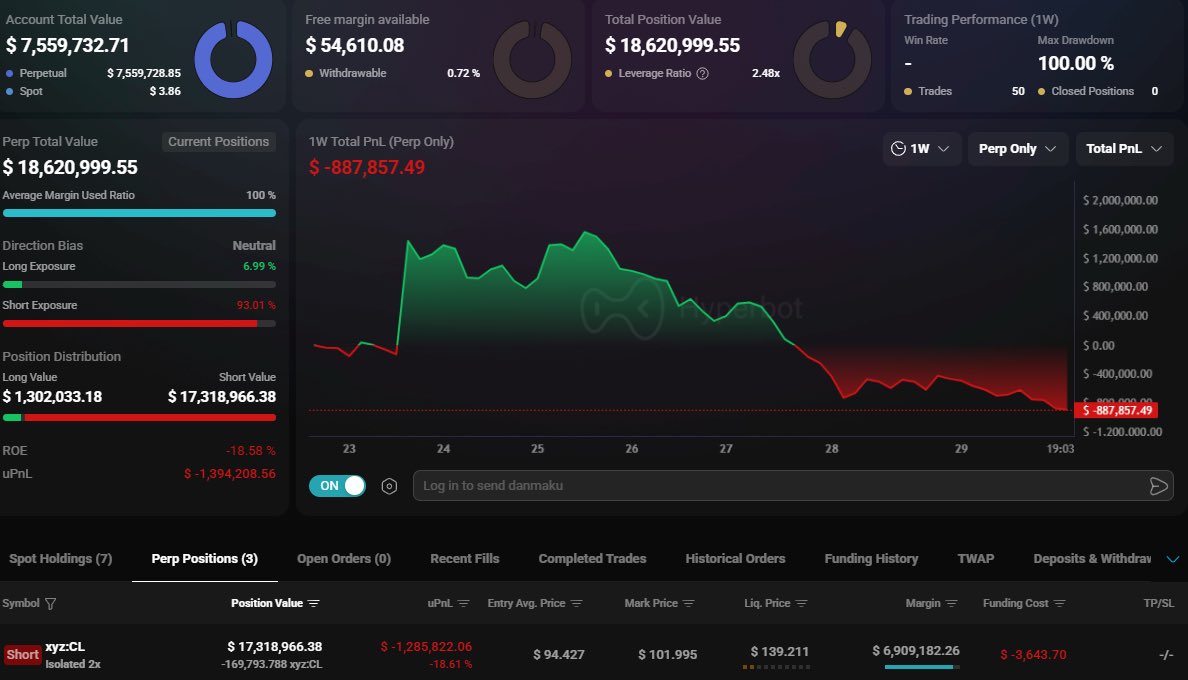
Task: Click the Short tag on xyz:CL
Action: tap(23, 655)
